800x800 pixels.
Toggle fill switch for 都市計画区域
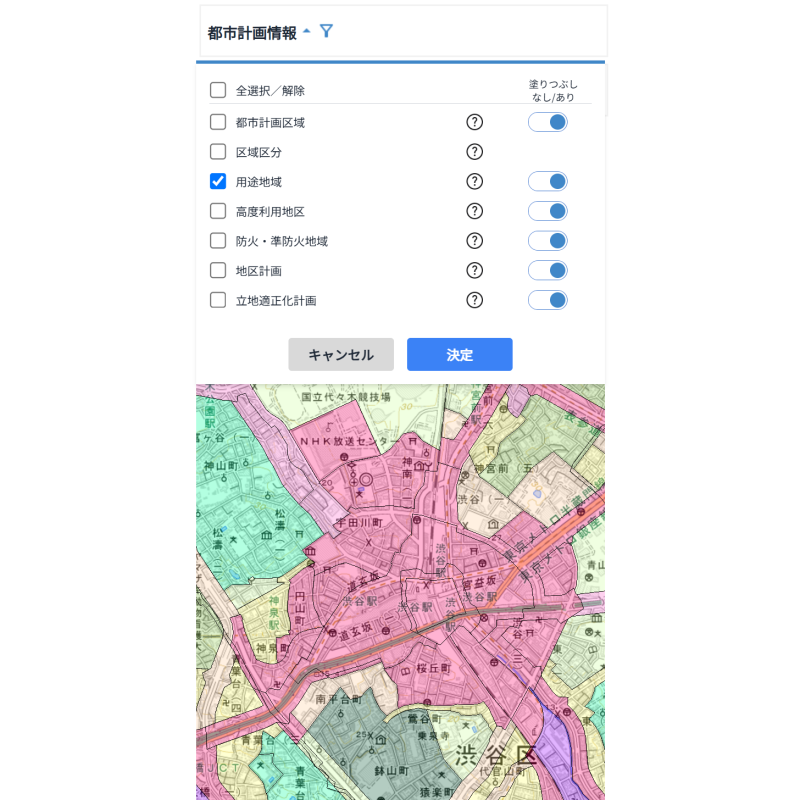[x=548, y=122]
